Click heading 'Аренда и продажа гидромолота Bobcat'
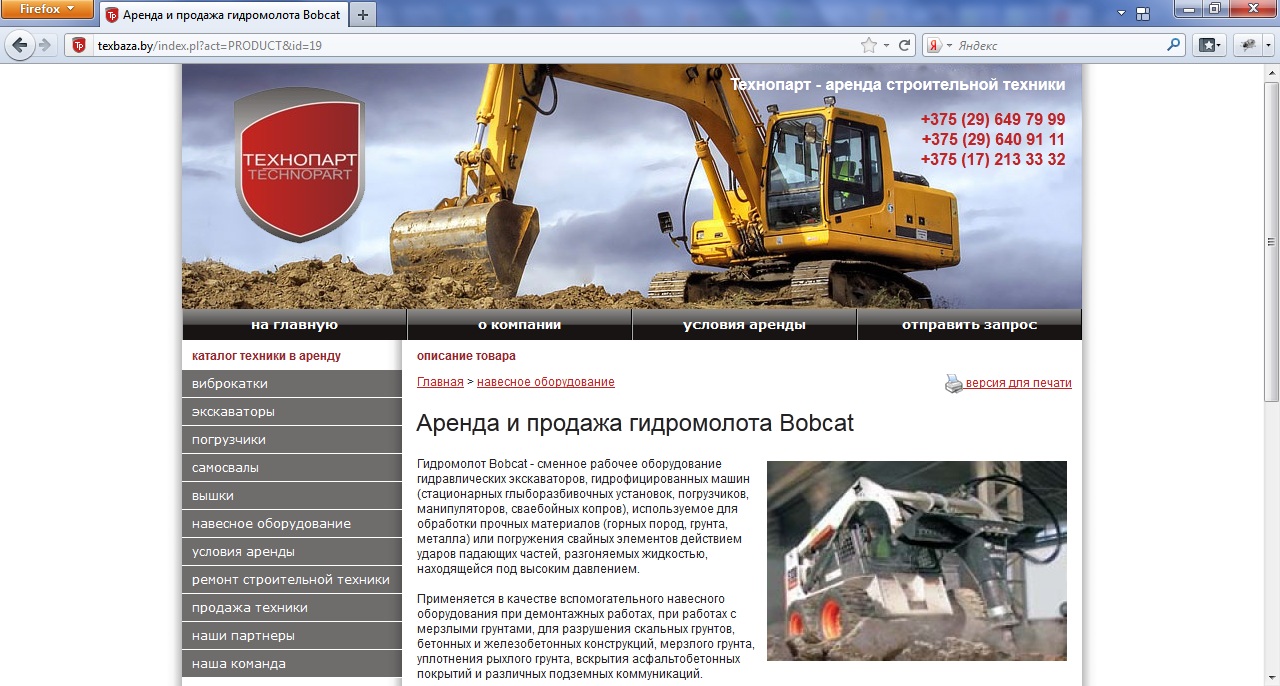 635,423
